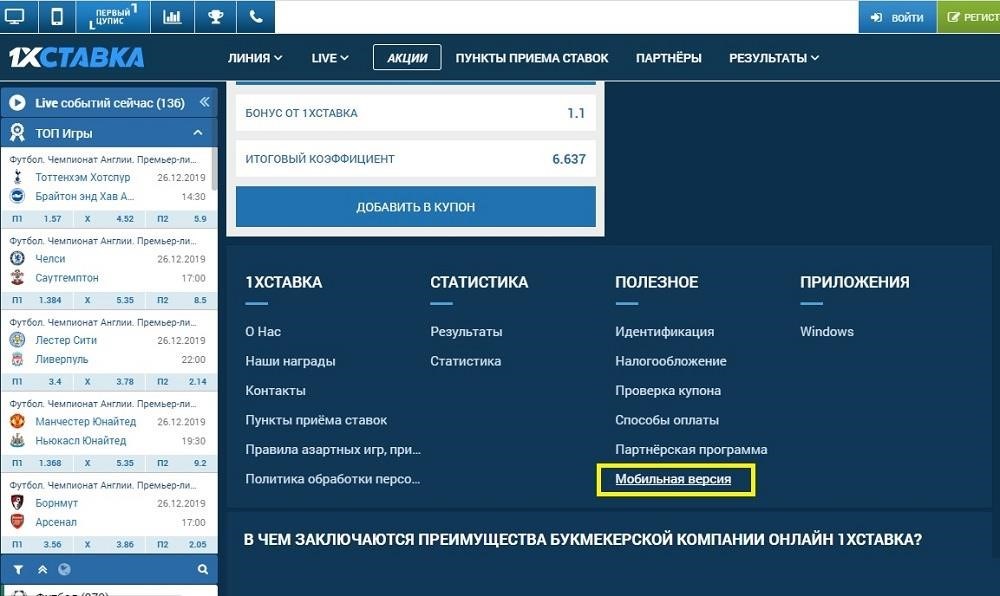The height and width of the screenshot is (596, 1000).
Task: Open the Политика обработки персо… footer link
Action: point(332,479)
